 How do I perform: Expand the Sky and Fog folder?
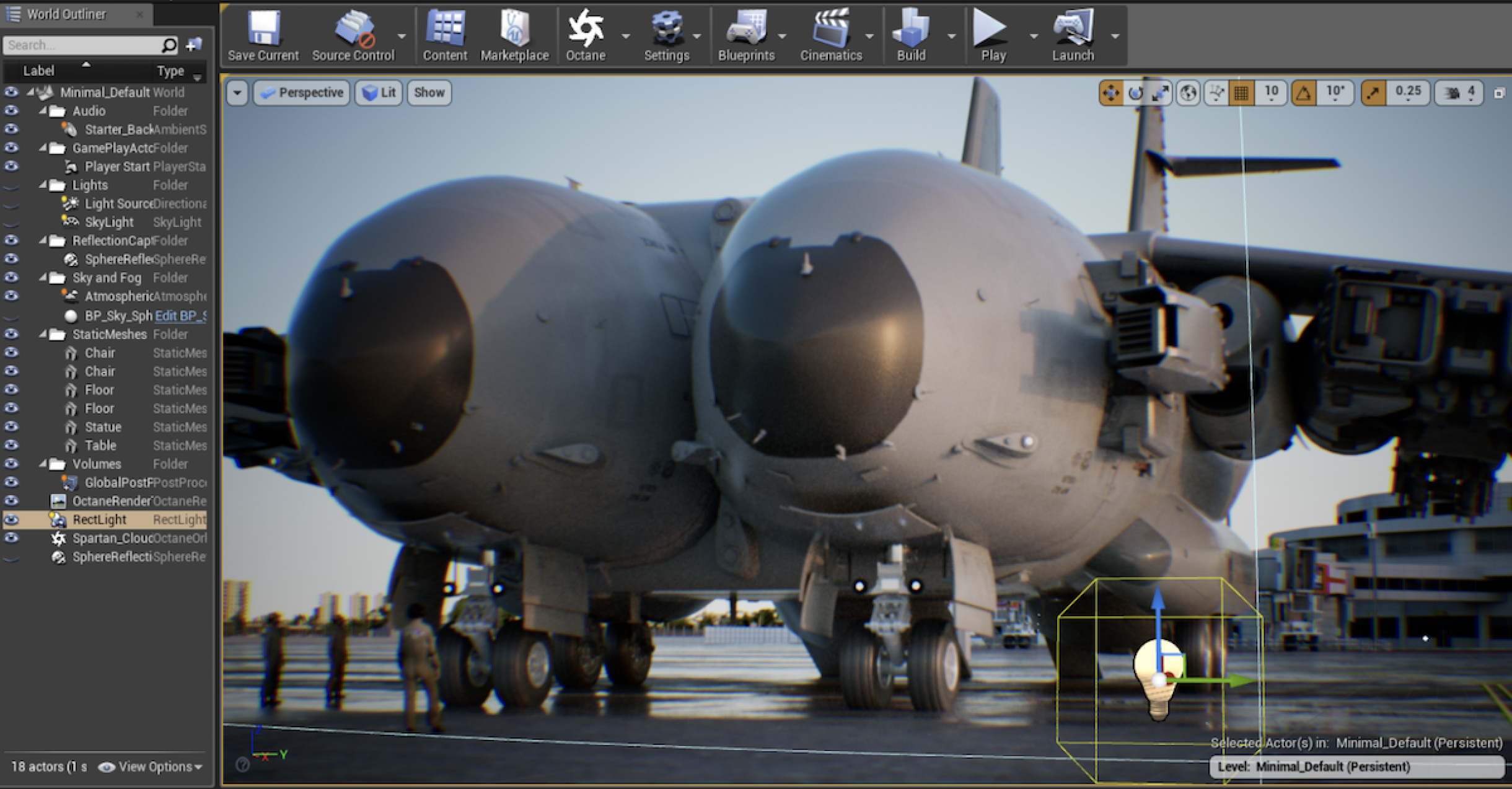coord(42,277)
